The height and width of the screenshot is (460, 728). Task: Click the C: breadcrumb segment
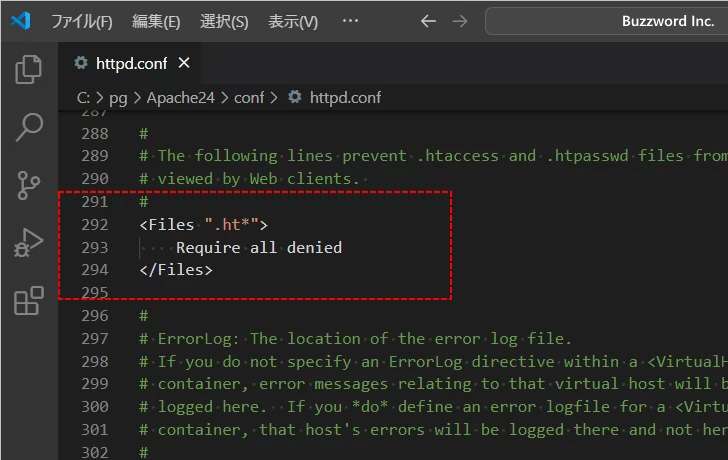(83, 98)
